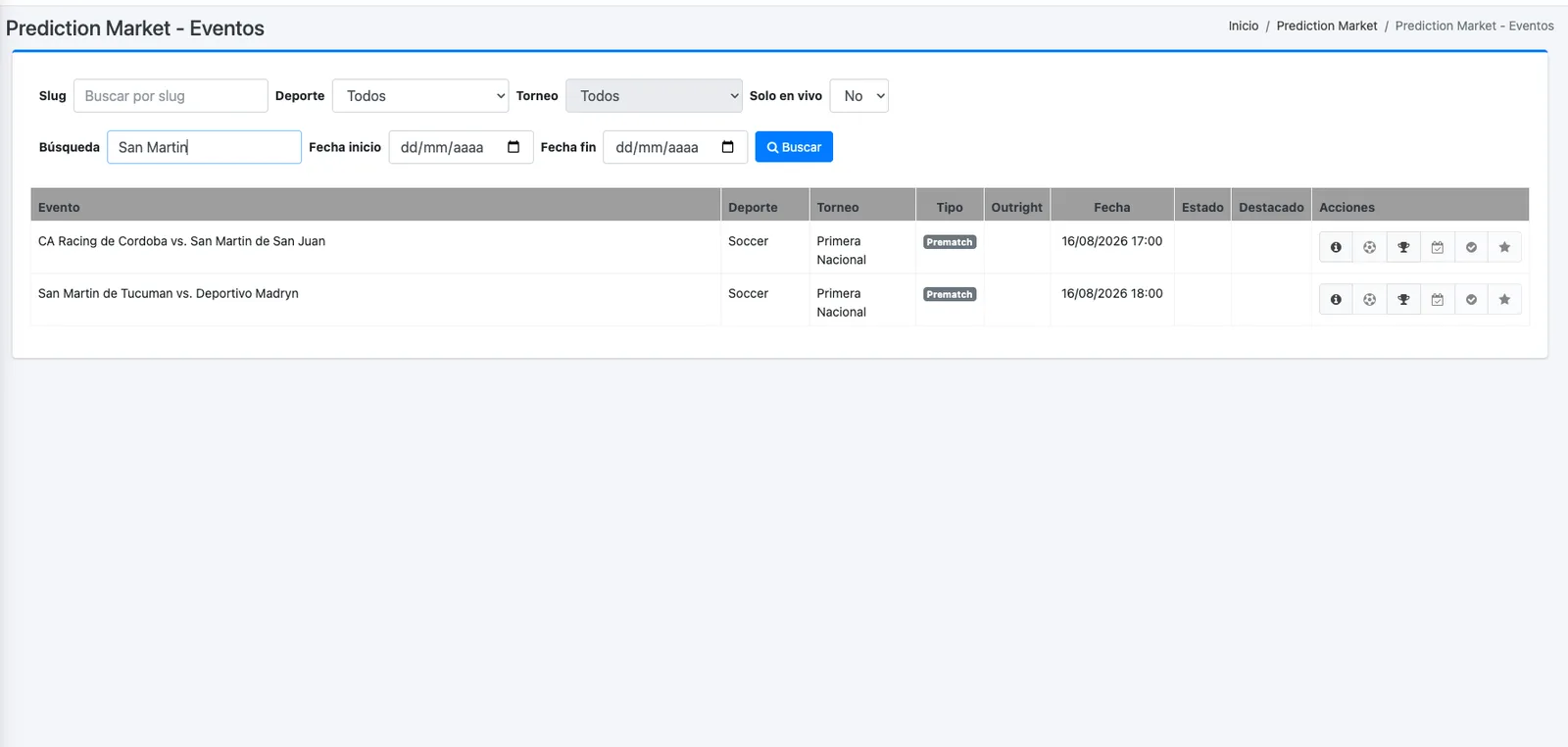
Task: Click the Buscar search button
Action: pyautogui.click(x=794, y=147)
